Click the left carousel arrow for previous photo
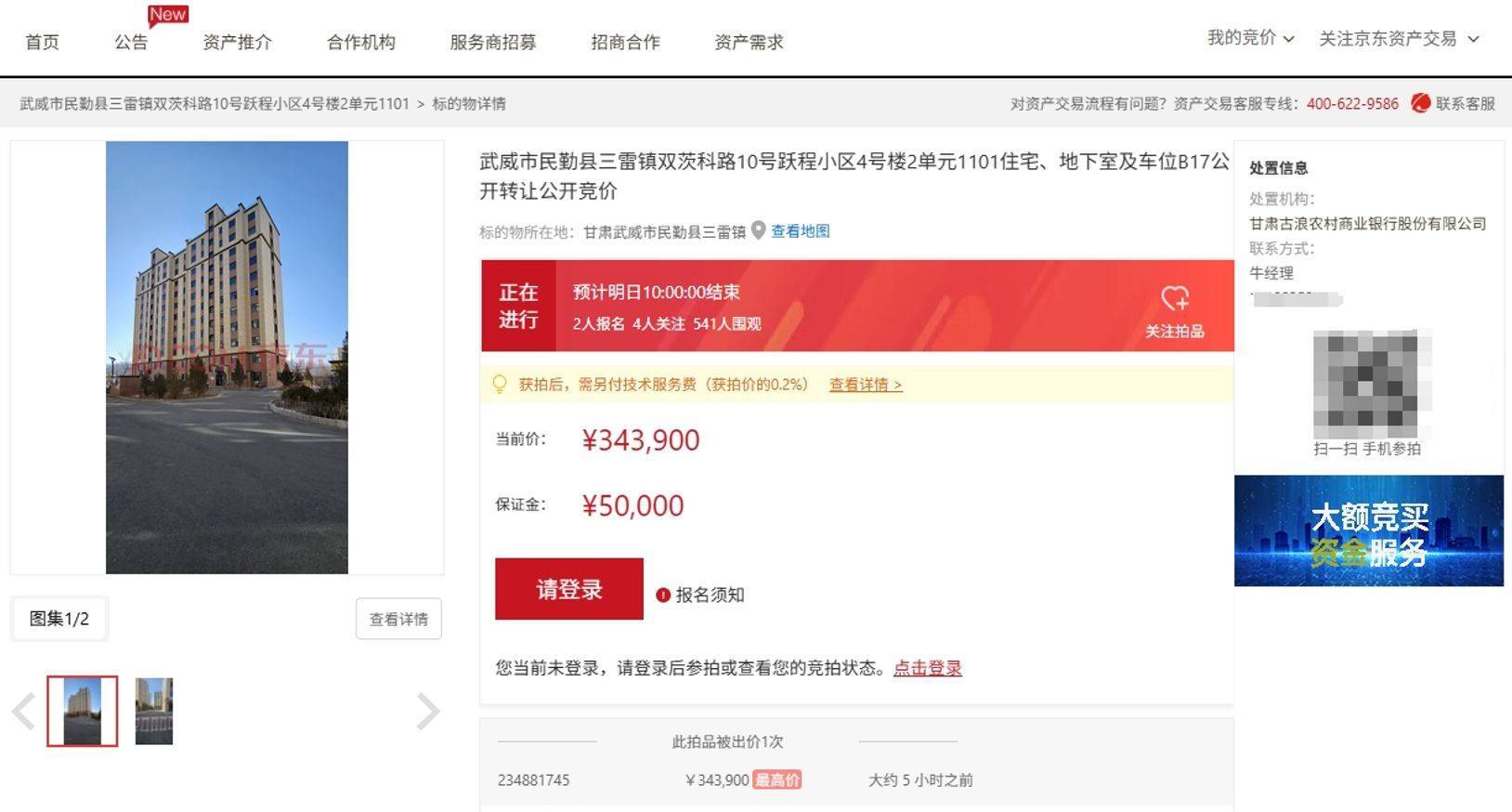The width and height of the screenshot is (1512, 812). pyautogui.click(x=23, y=711)
